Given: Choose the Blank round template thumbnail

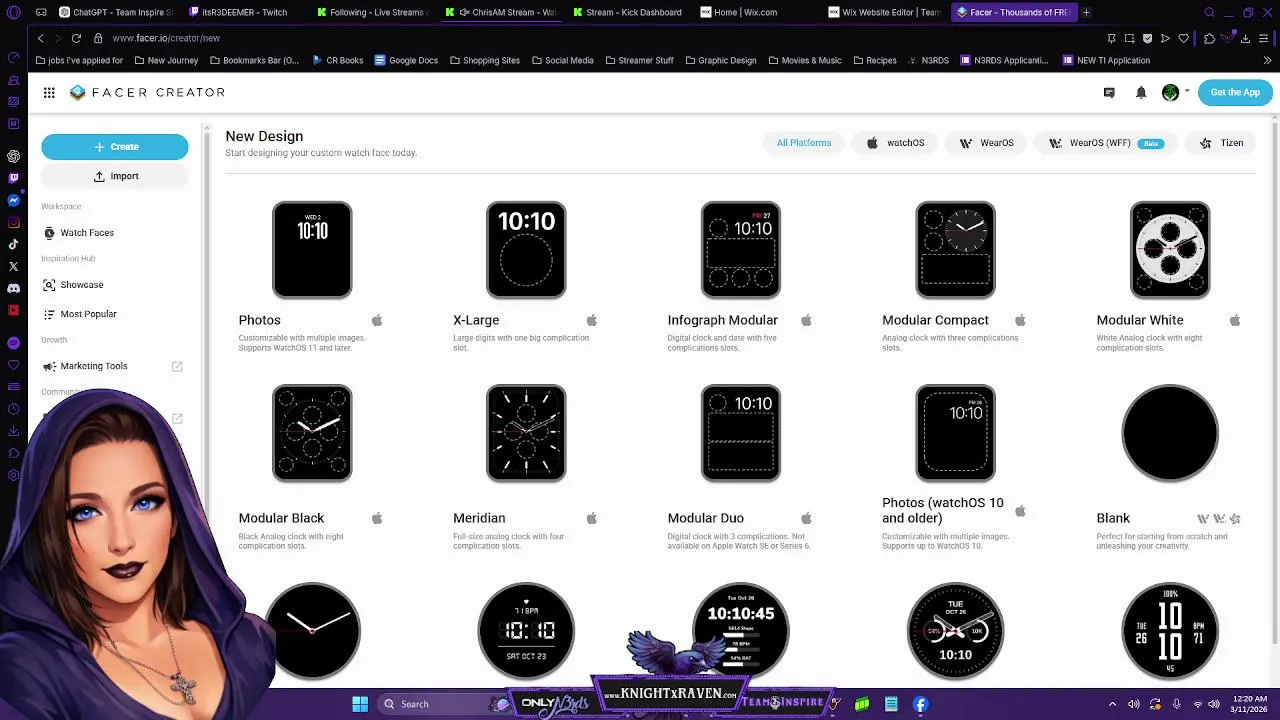Looking at the screenshot, I should click(x=1170, y=433).
